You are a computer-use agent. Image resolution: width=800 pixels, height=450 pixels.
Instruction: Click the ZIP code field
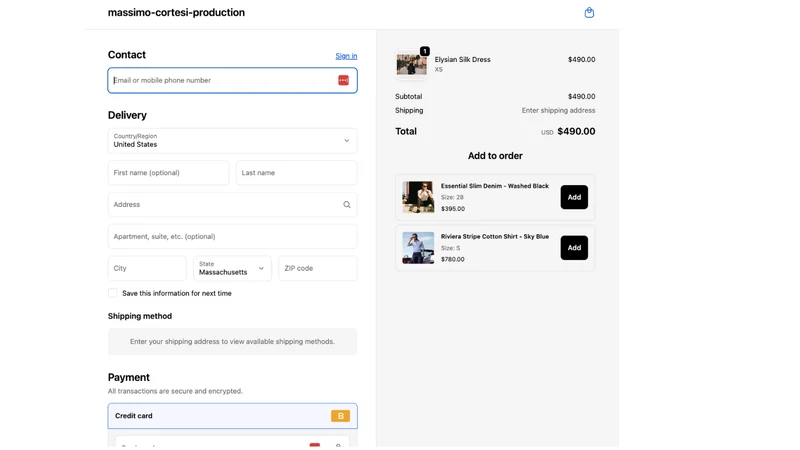pos(317,268)
